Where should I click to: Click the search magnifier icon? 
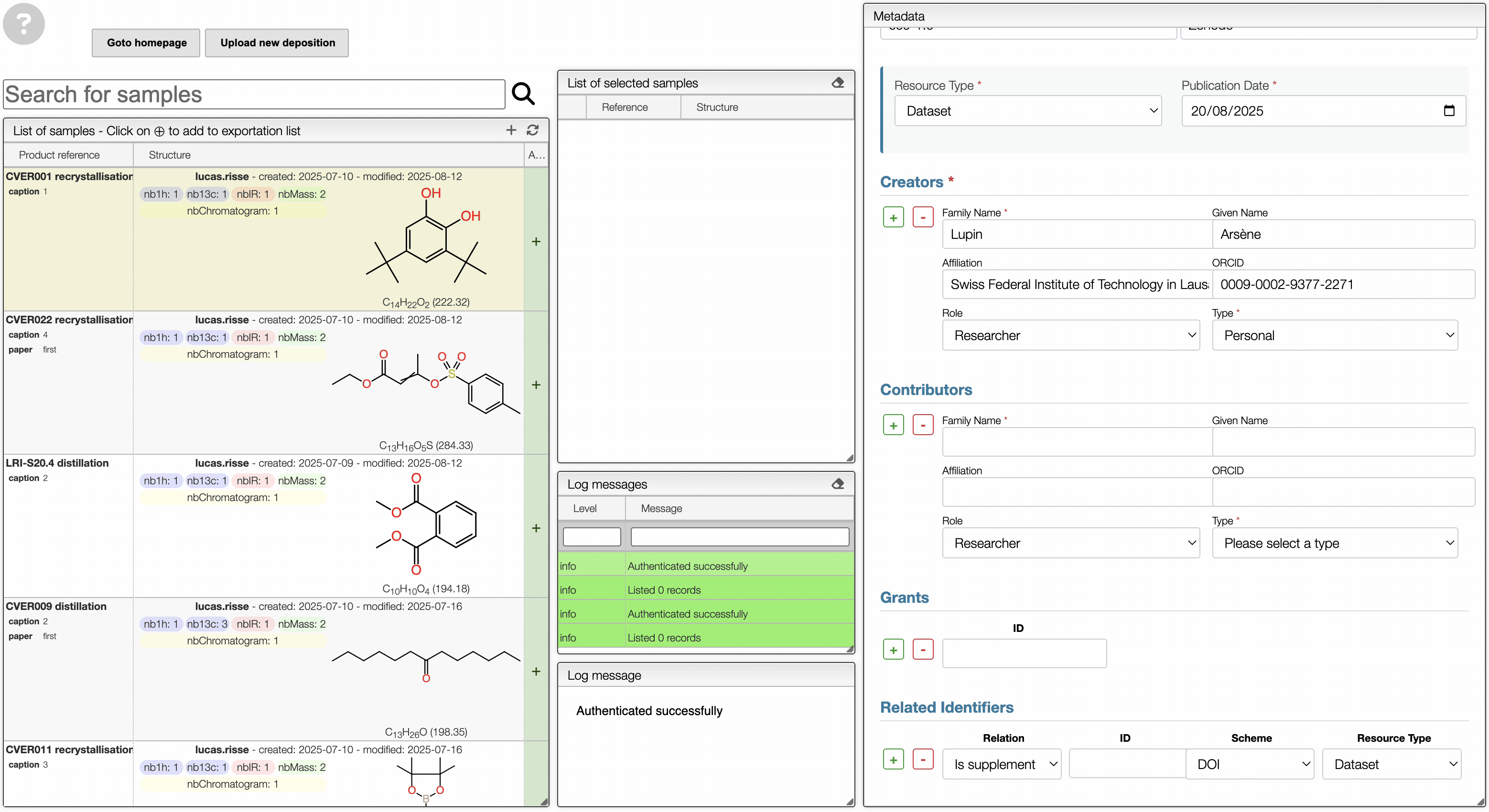pos(523,94)
